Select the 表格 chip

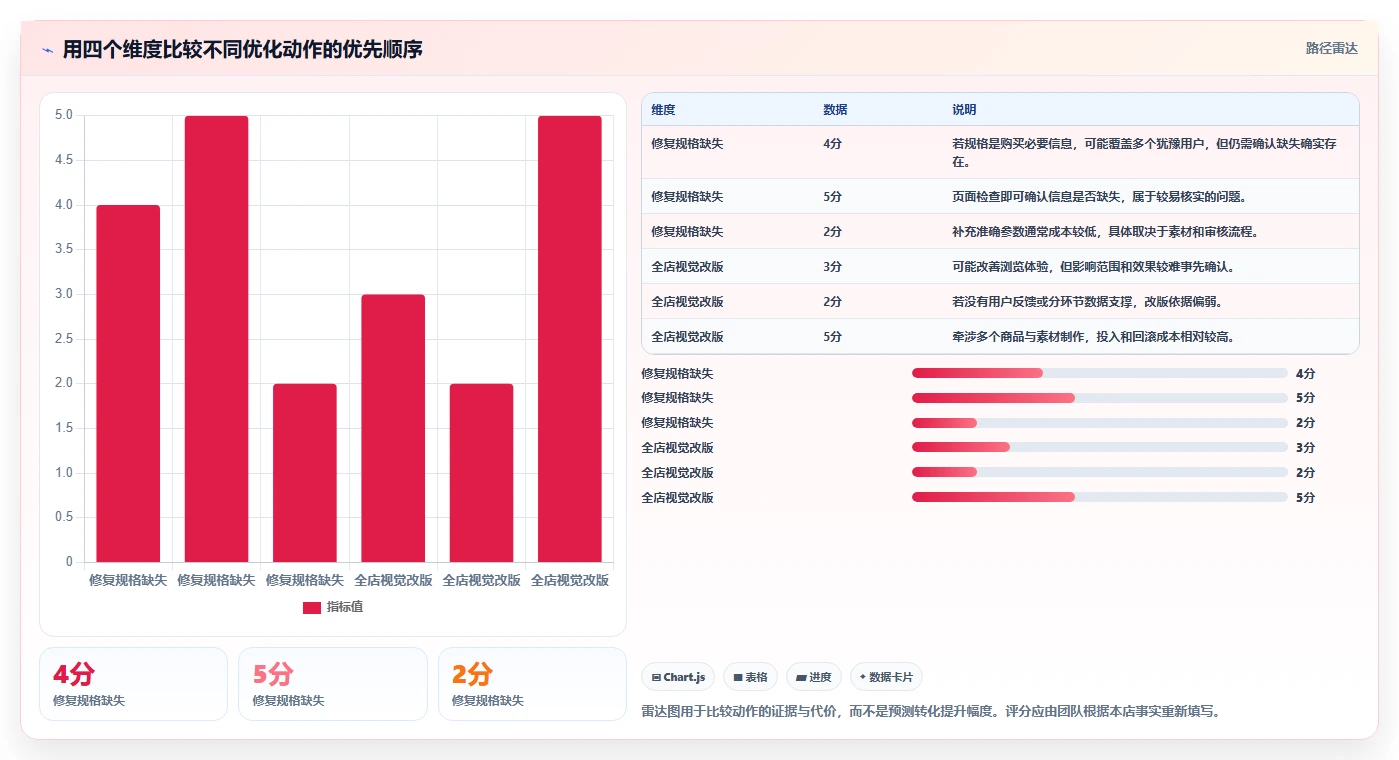tap(751, 677)
